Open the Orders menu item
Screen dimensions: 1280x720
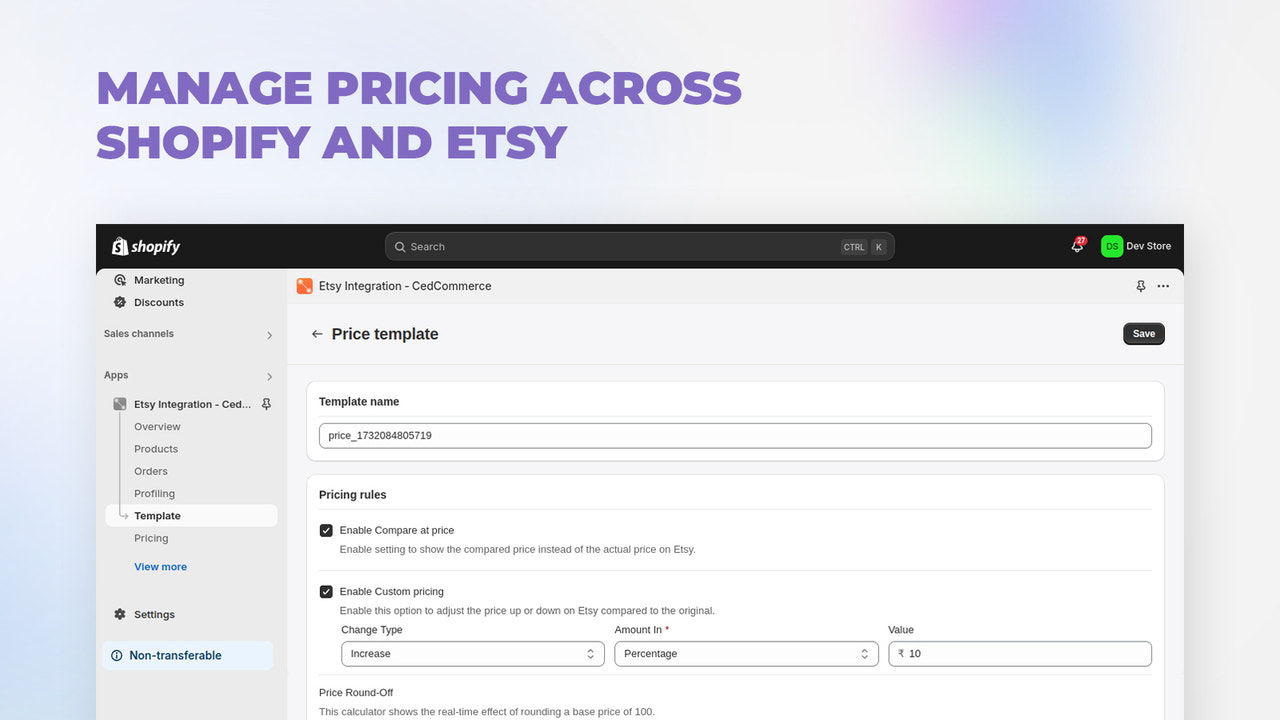pos(151,471)
